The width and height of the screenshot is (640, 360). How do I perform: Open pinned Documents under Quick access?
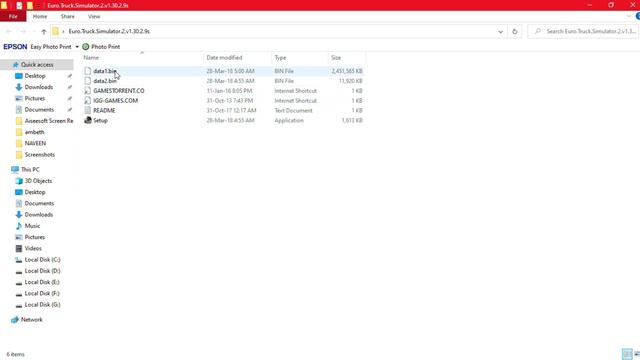39,109
